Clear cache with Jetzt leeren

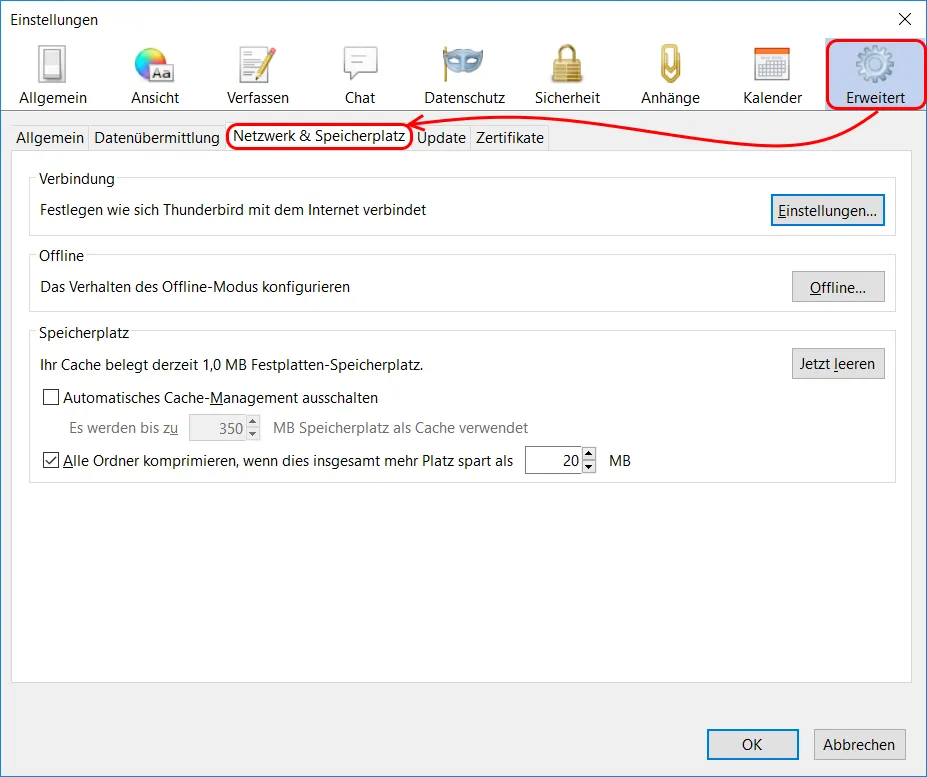838,364
